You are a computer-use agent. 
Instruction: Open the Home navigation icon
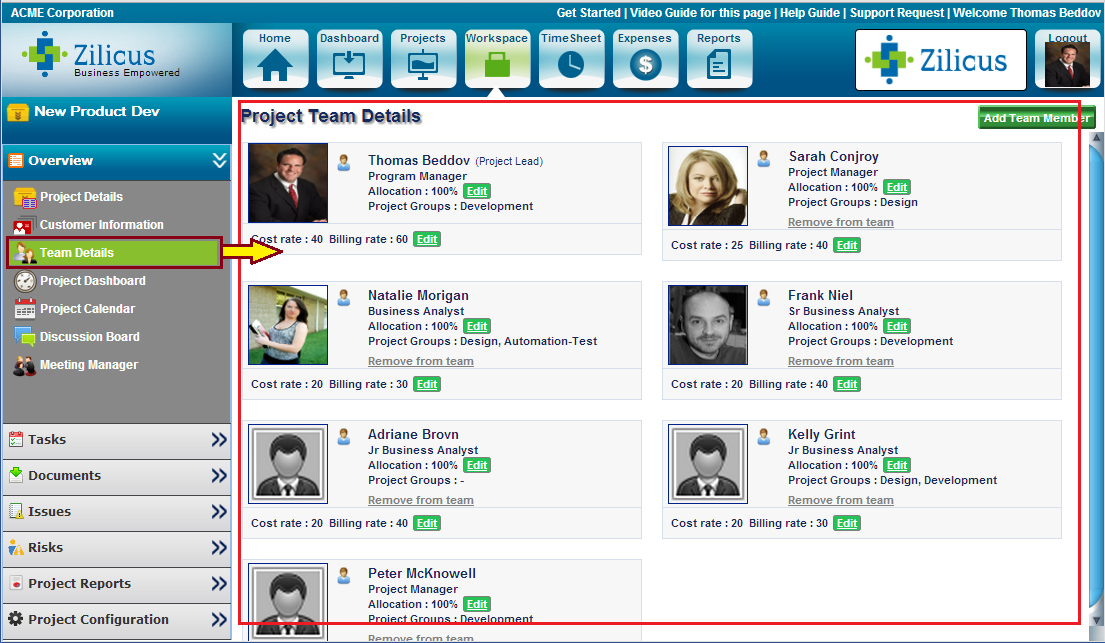coord(275,65)
